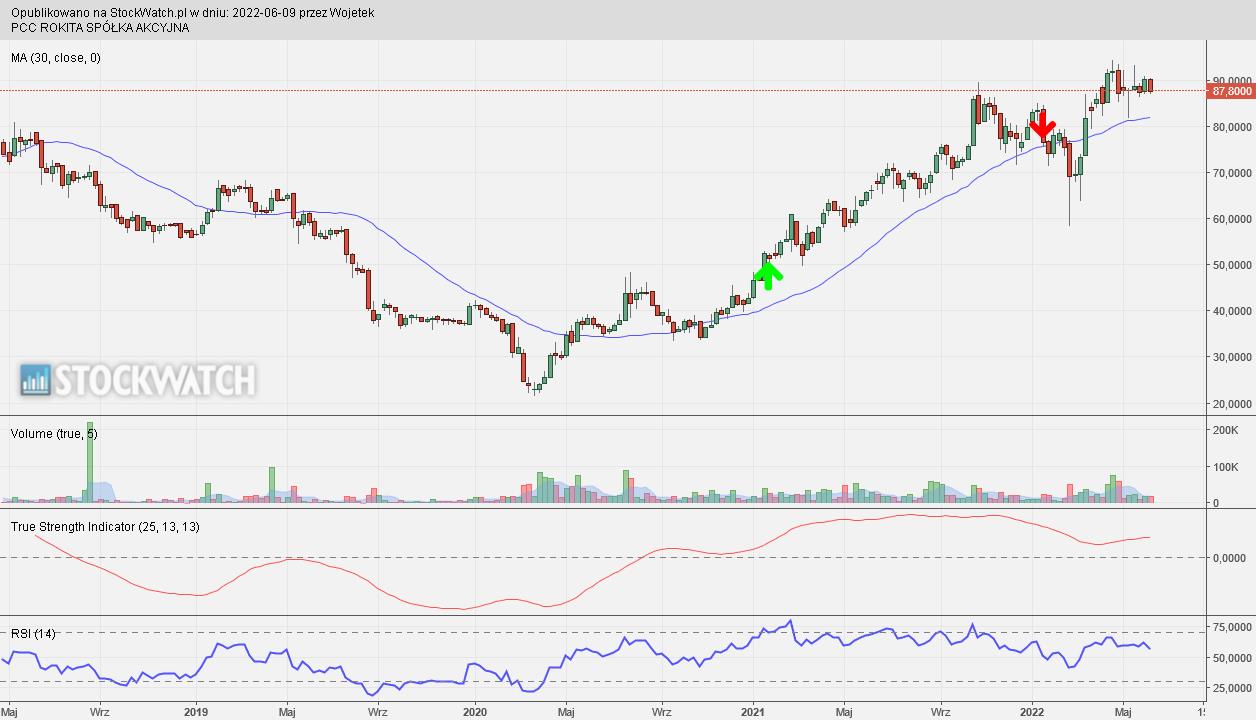Select the Volume (true, 5) panel label
Viewport: 1256px width, 720px height.
pyautogui.click(x=54, y=434)
